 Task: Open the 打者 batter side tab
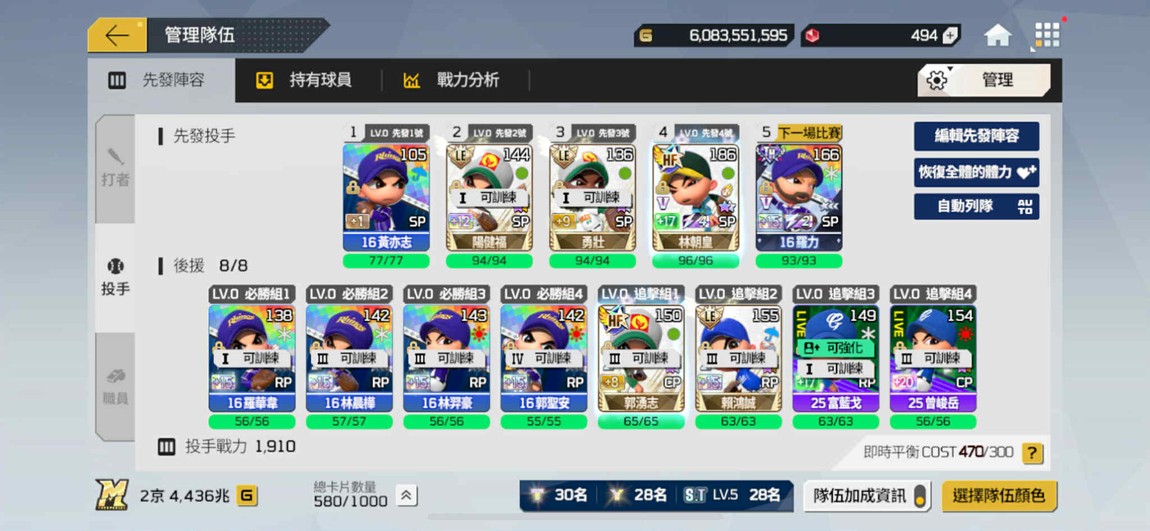[x=114, y=168]
